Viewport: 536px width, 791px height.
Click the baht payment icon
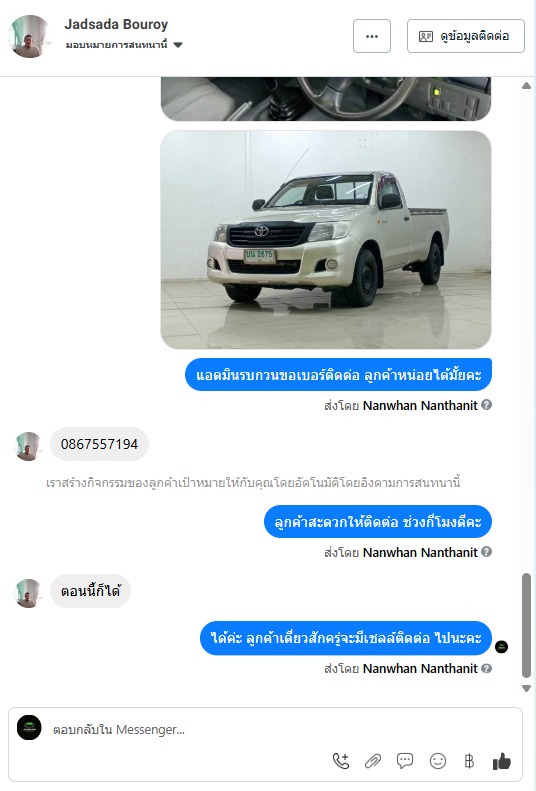[469, 761]
